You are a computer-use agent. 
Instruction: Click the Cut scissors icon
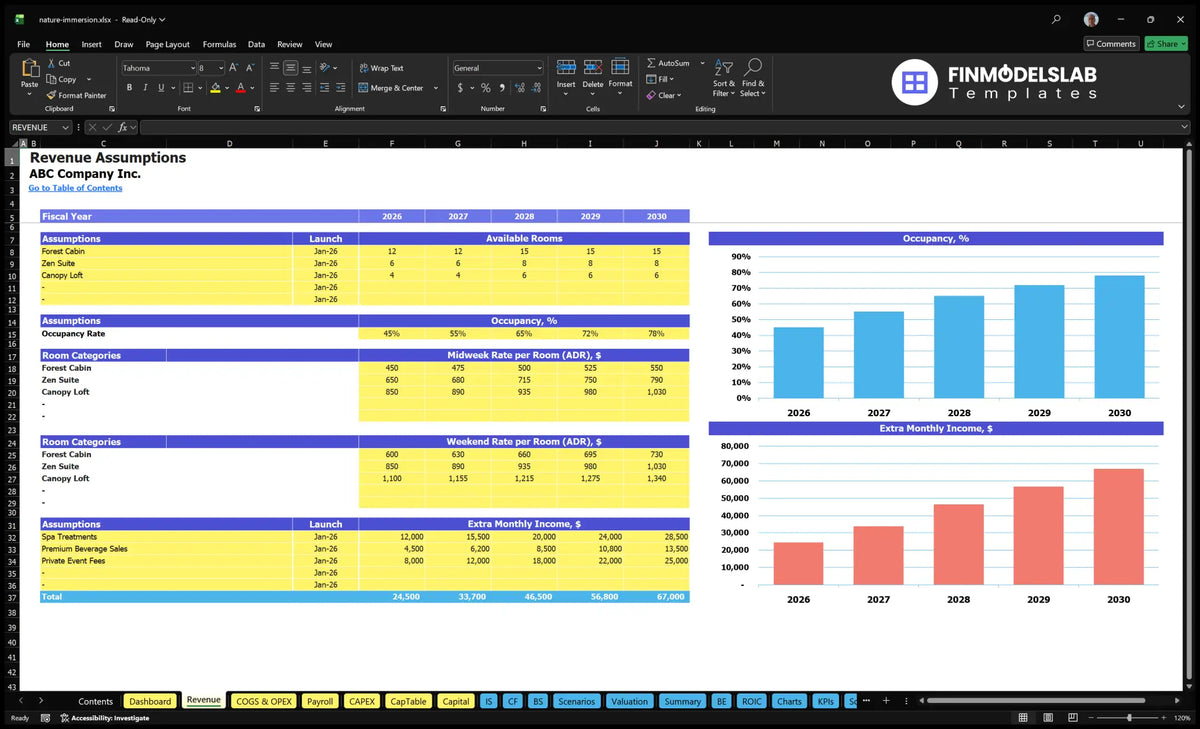[x=52, y=63]
